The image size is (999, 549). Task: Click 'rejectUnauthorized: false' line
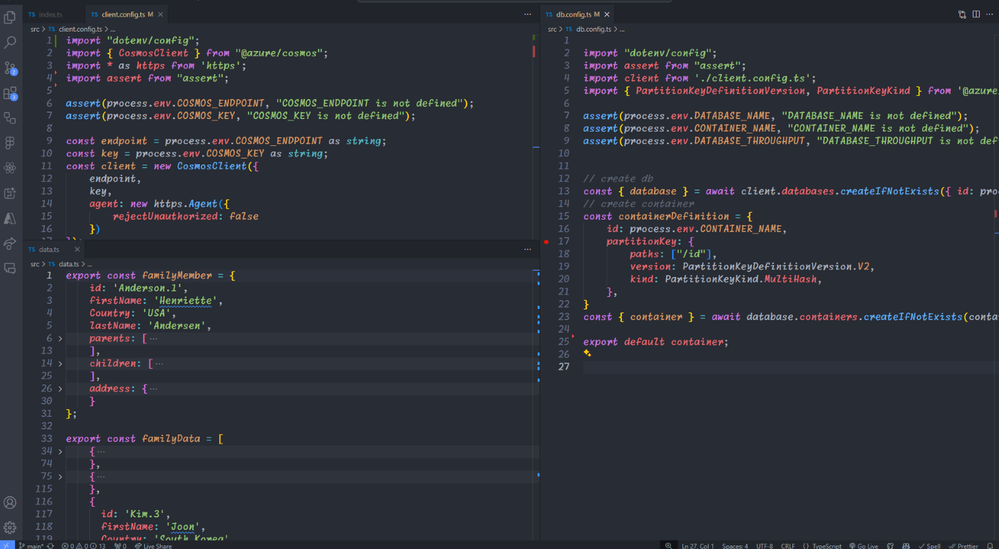pos(185,217)
